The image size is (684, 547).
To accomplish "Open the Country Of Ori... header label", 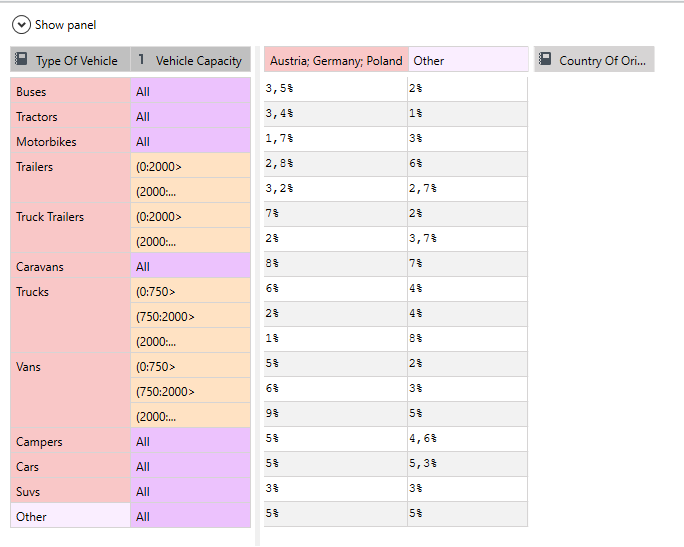I will [602, 61].
